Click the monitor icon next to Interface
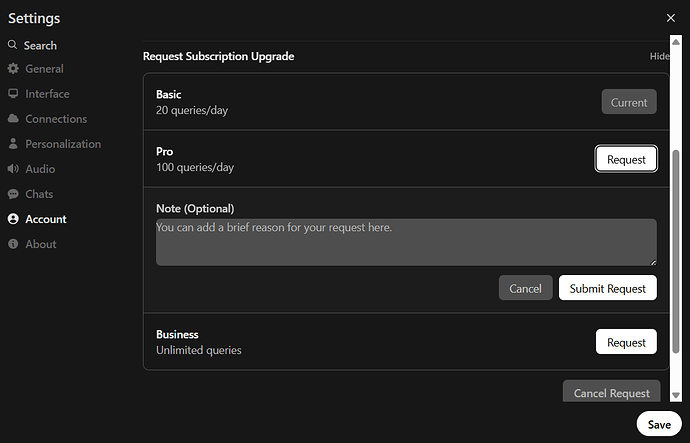Viewport: 690px width, 443px height. pyautogui.click(x=13, y=94)
